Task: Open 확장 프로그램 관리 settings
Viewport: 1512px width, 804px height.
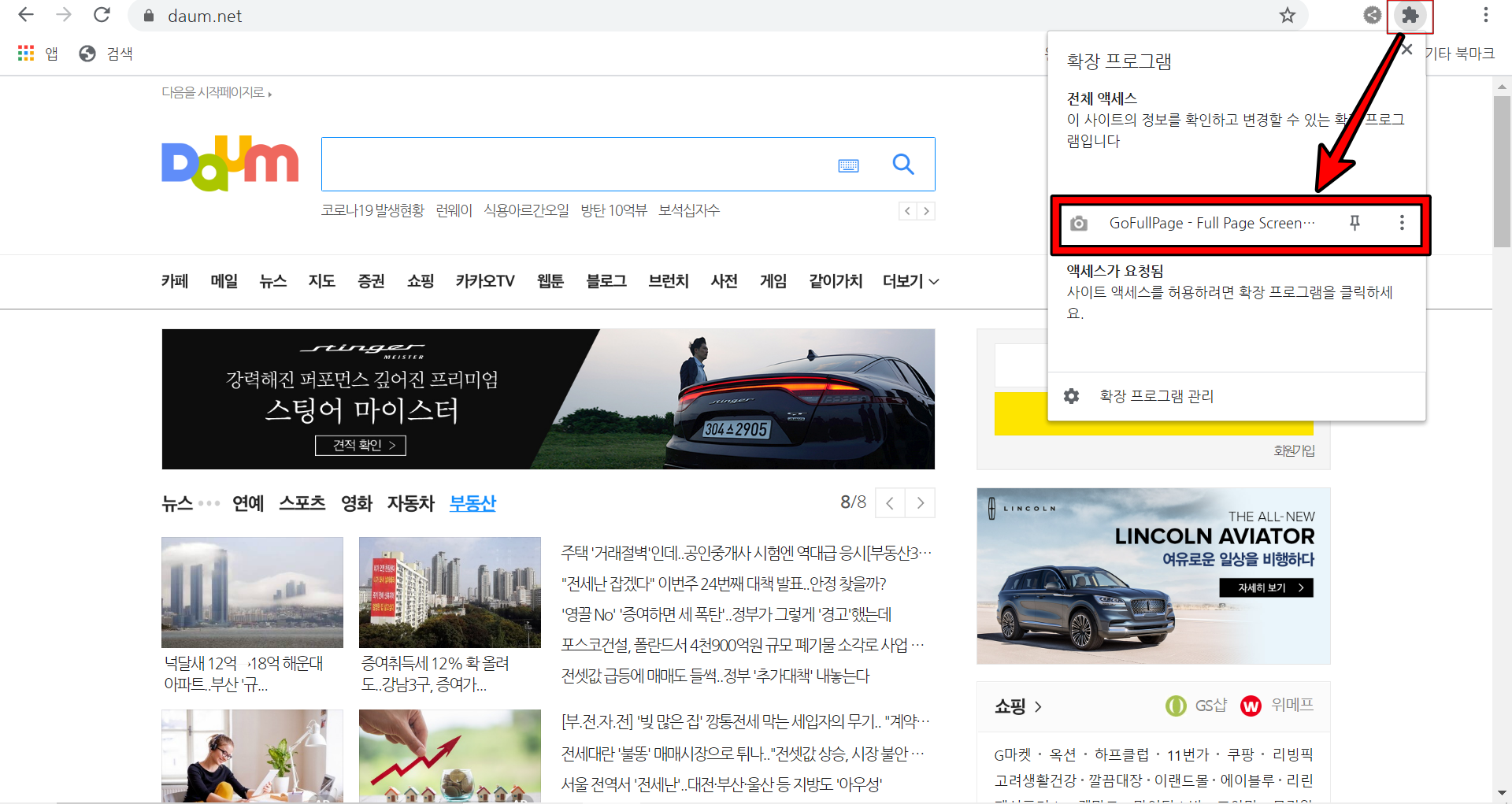Action: pyautogui.click(x=1157, y=396)
